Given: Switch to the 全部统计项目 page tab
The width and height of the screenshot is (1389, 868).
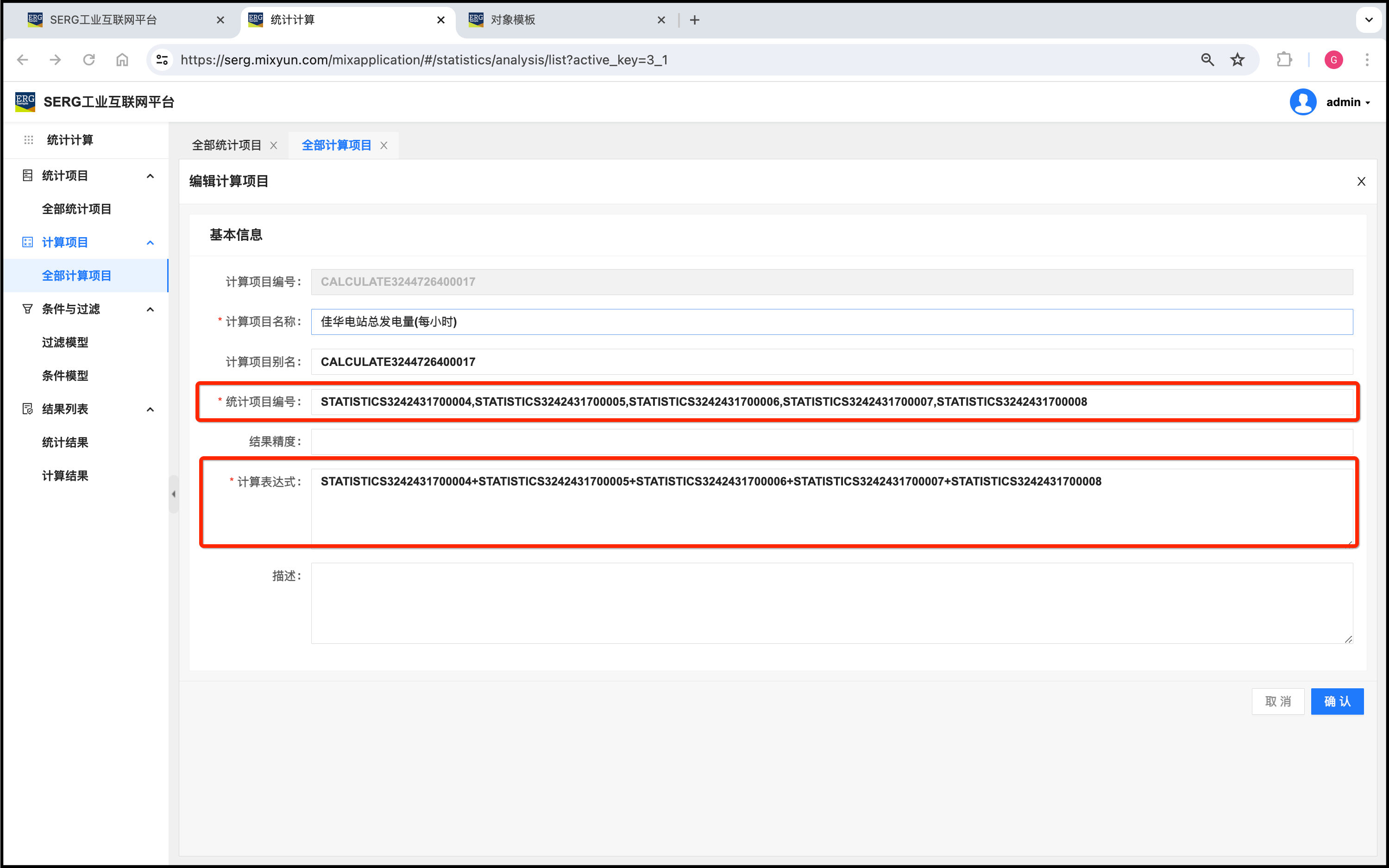Looking at the screenshot, I should [226, 145].
